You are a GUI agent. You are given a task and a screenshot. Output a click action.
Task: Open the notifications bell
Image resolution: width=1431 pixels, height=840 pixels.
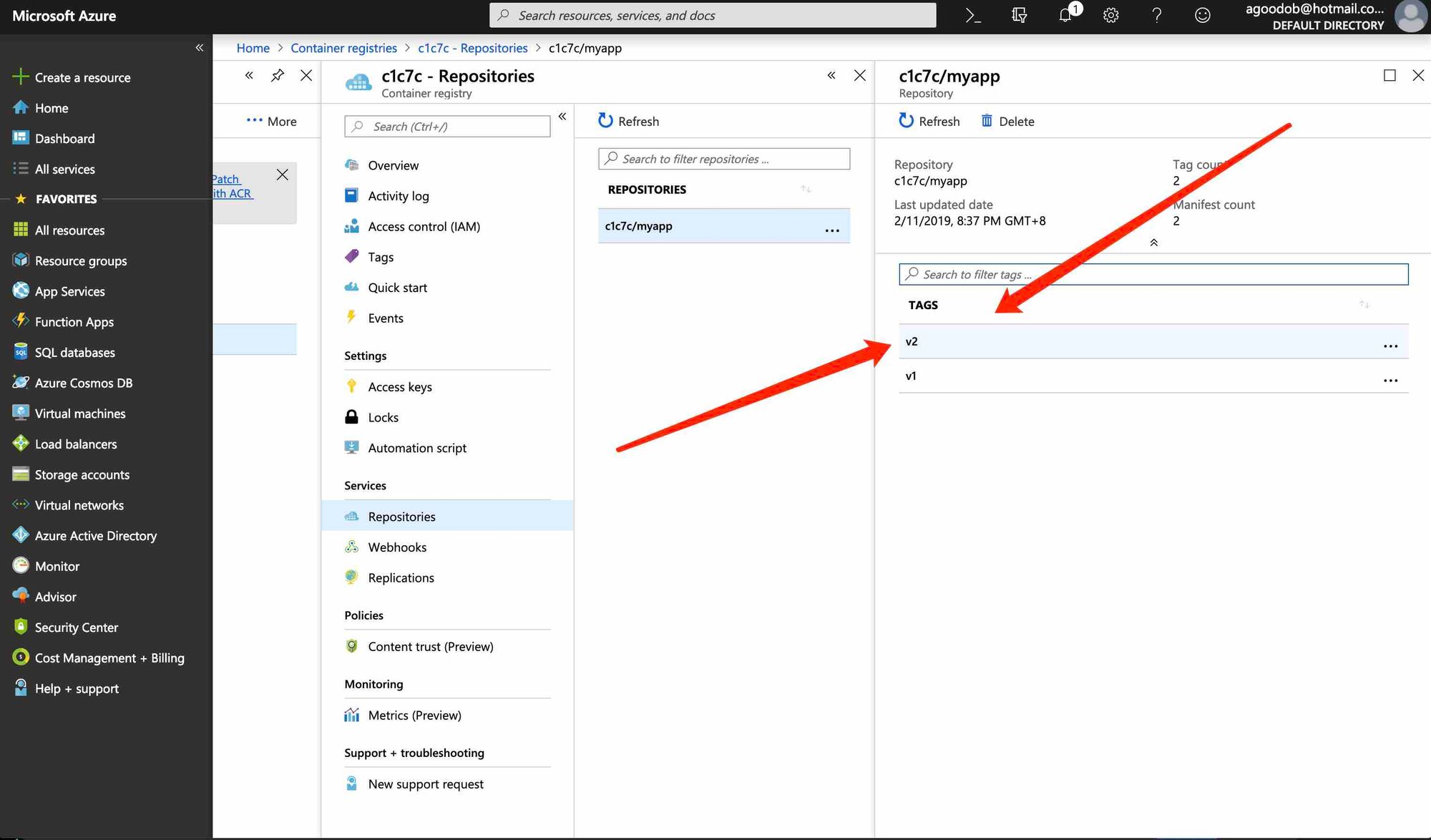pos(1066,15)
